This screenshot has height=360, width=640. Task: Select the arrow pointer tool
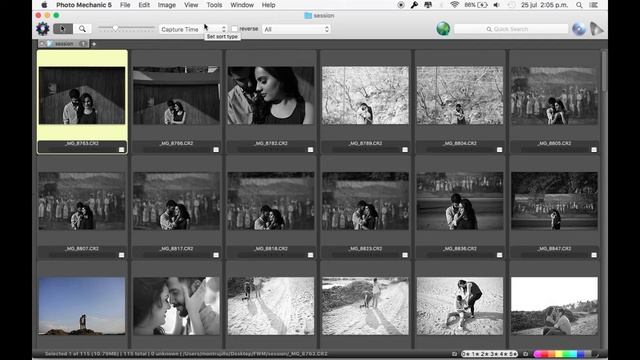tap(63, 29)
